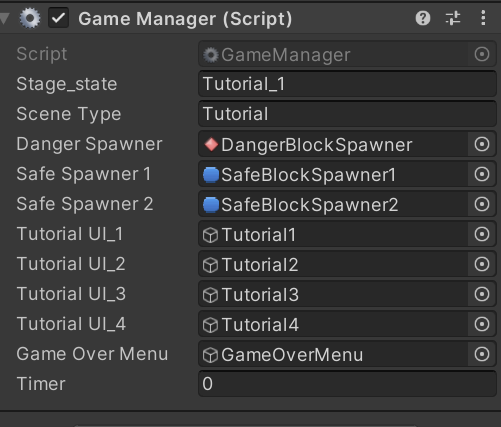This screenshot has width=501, height=427.
Task: Select the DangerBlockSpawner object reference field
Action: click(333, 144)
